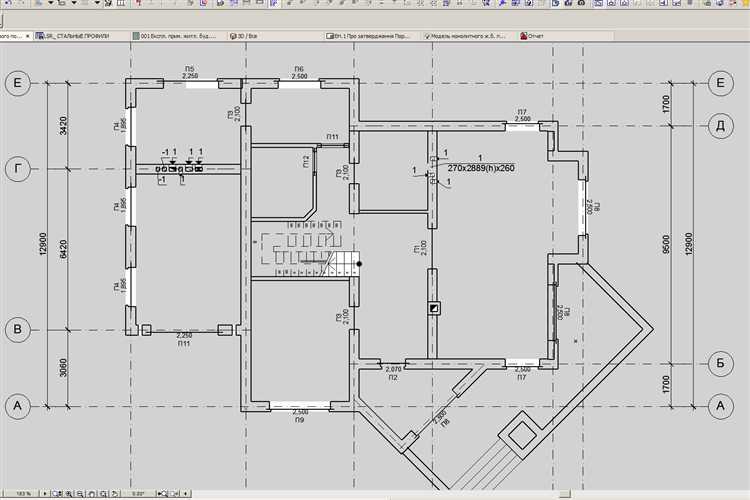Select the dimension text 6420
This screenshot has height=500, width=750.
point(64,250)
